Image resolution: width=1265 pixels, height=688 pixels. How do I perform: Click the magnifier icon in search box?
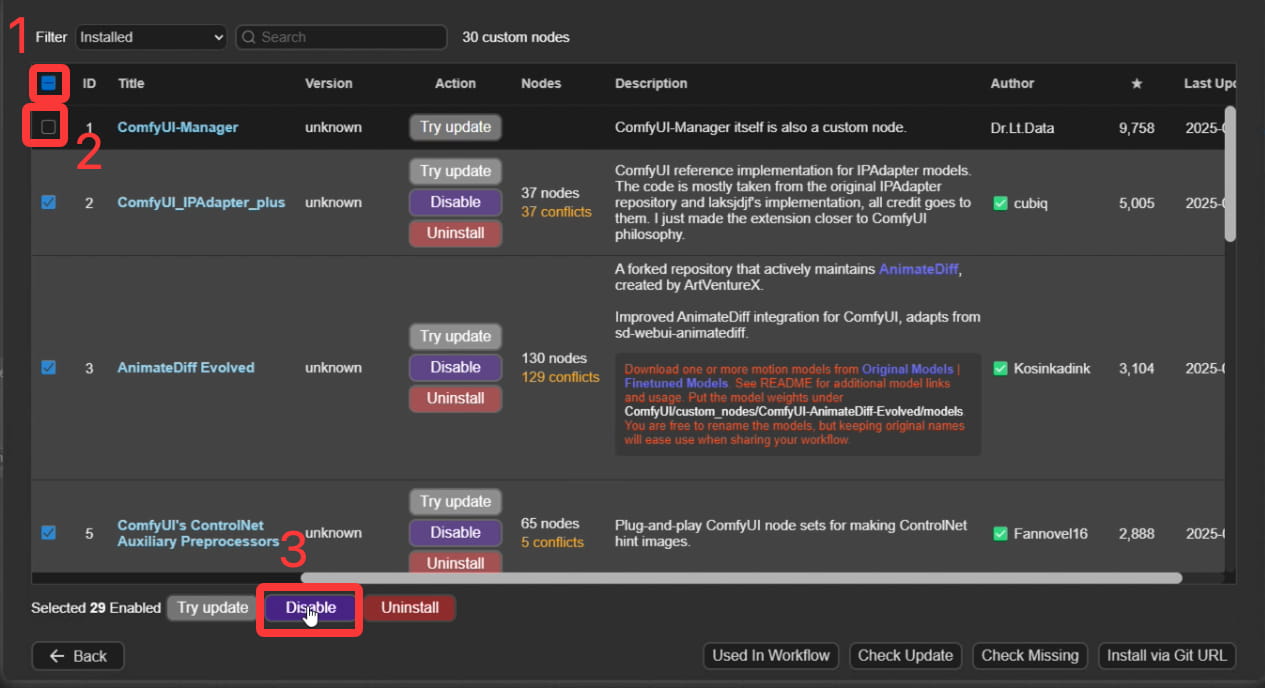click(x=249, y=37)
